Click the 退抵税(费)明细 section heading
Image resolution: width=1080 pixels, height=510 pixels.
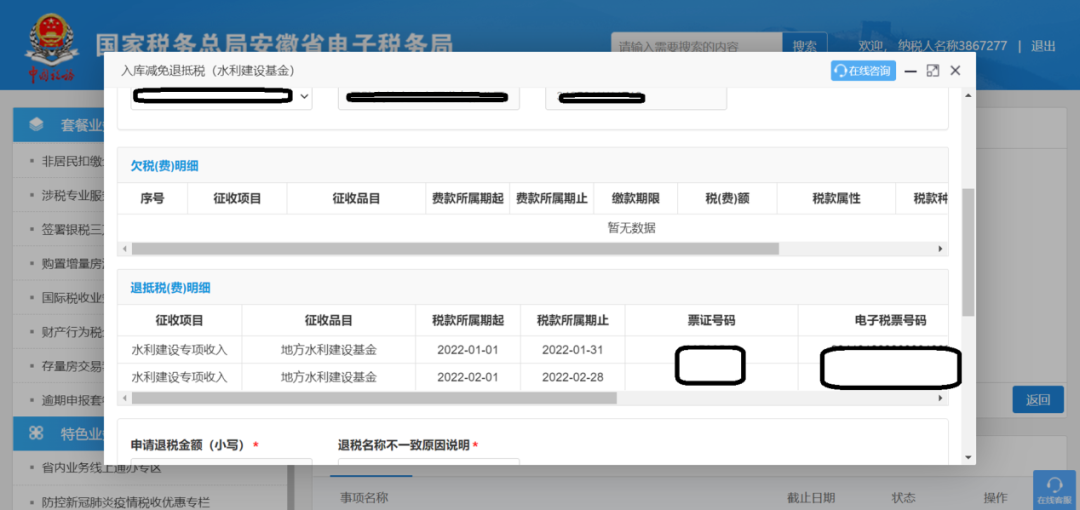tap(171, 288)
